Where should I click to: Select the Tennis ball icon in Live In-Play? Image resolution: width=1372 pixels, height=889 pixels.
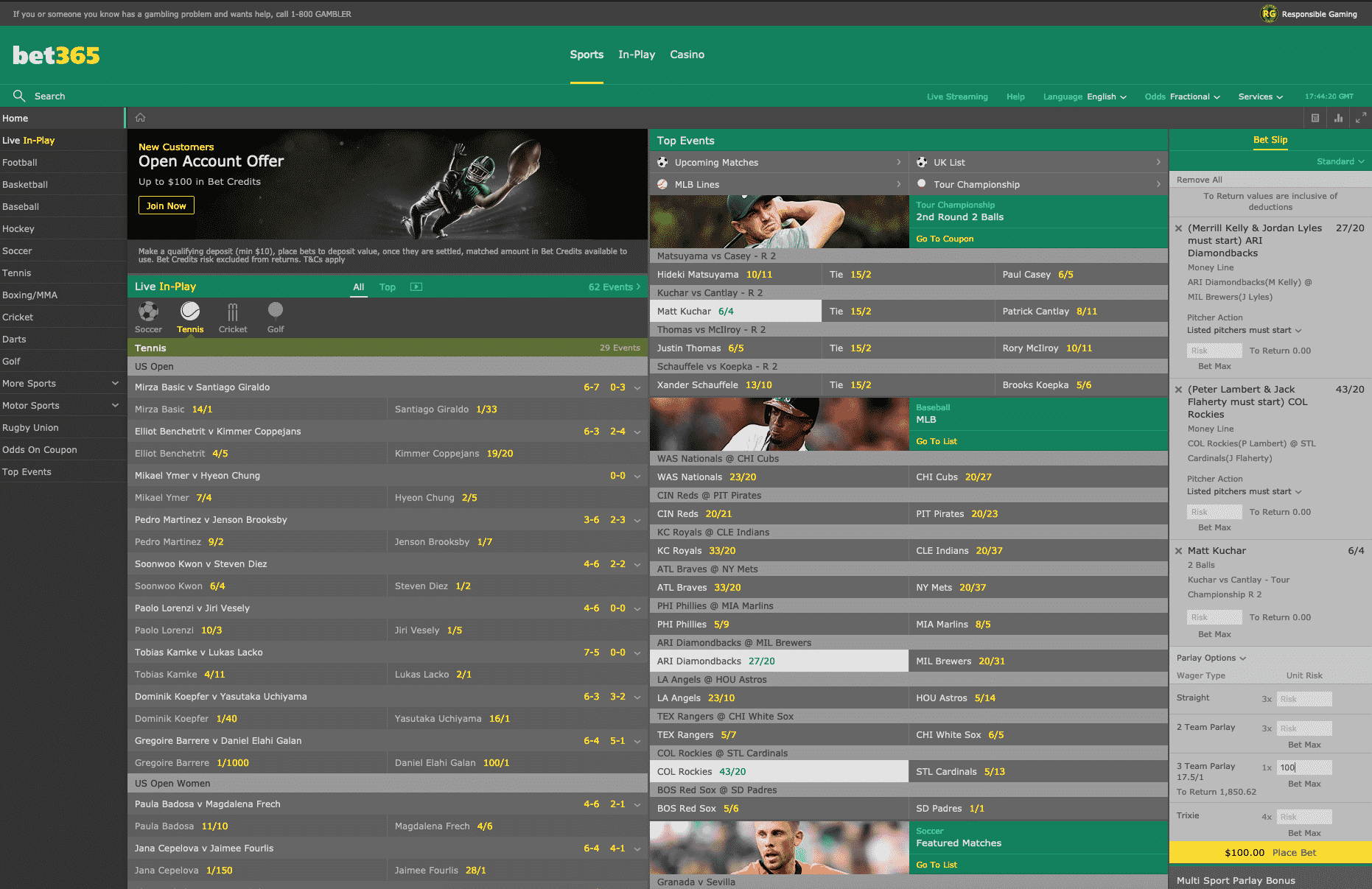point(190,311)
